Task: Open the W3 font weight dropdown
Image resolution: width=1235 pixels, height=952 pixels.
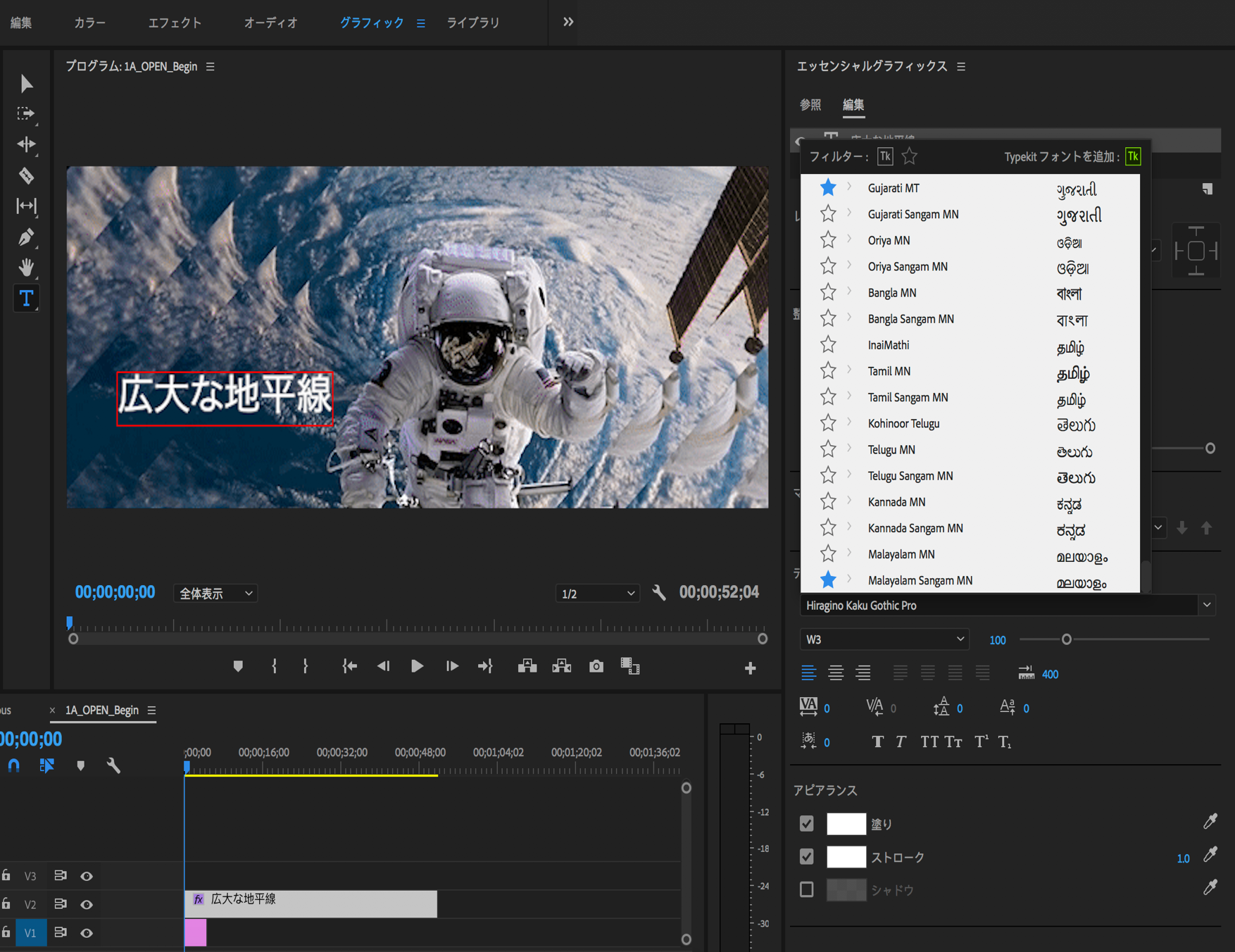Action: click(x=884, y=639)
